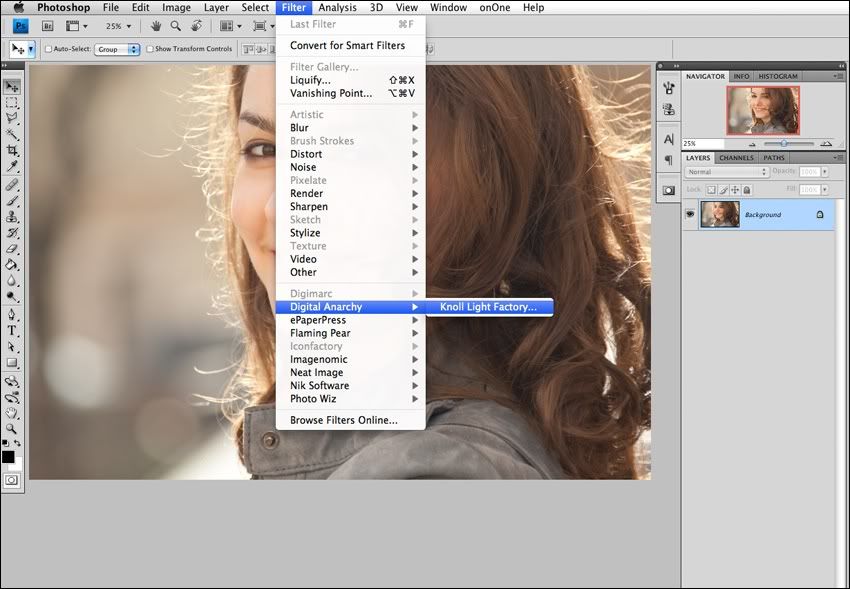The height and width of the screenshot is (589, 850).
Task: Select the Crop tool
Action: point(12,150)
